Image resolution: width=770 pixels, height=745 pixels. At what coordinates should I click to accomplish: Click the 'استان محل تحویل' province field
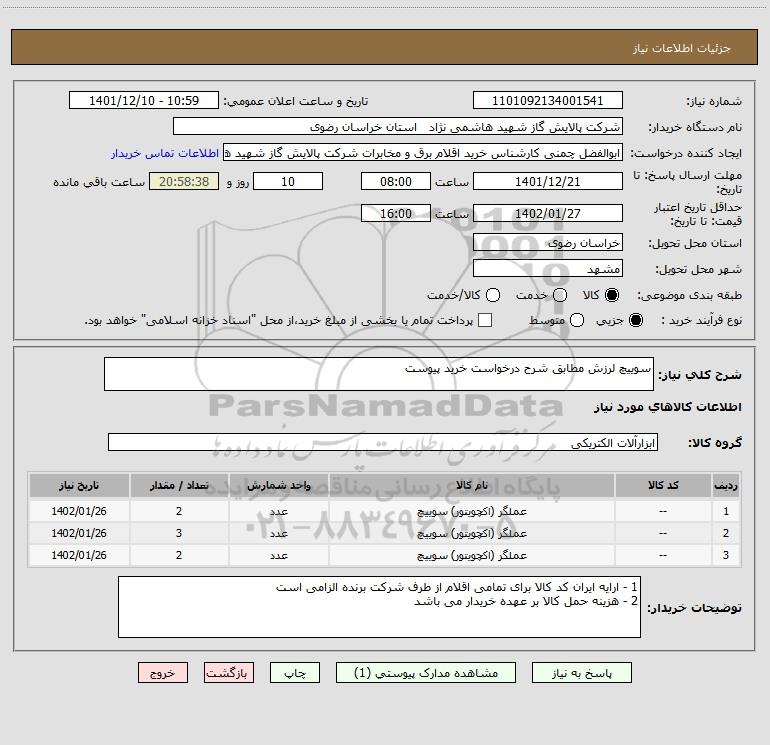coord(547,243)
